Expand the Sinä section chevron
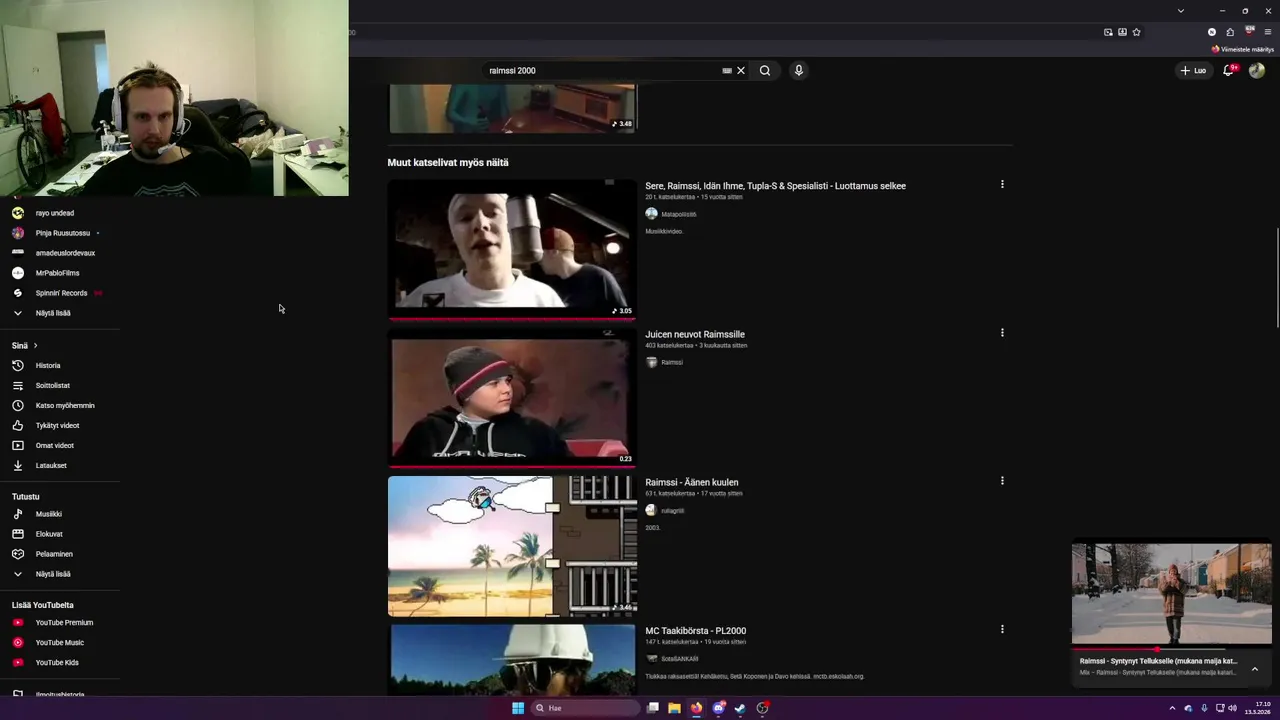Viewport: 1280px width, 720px height. 35,346
